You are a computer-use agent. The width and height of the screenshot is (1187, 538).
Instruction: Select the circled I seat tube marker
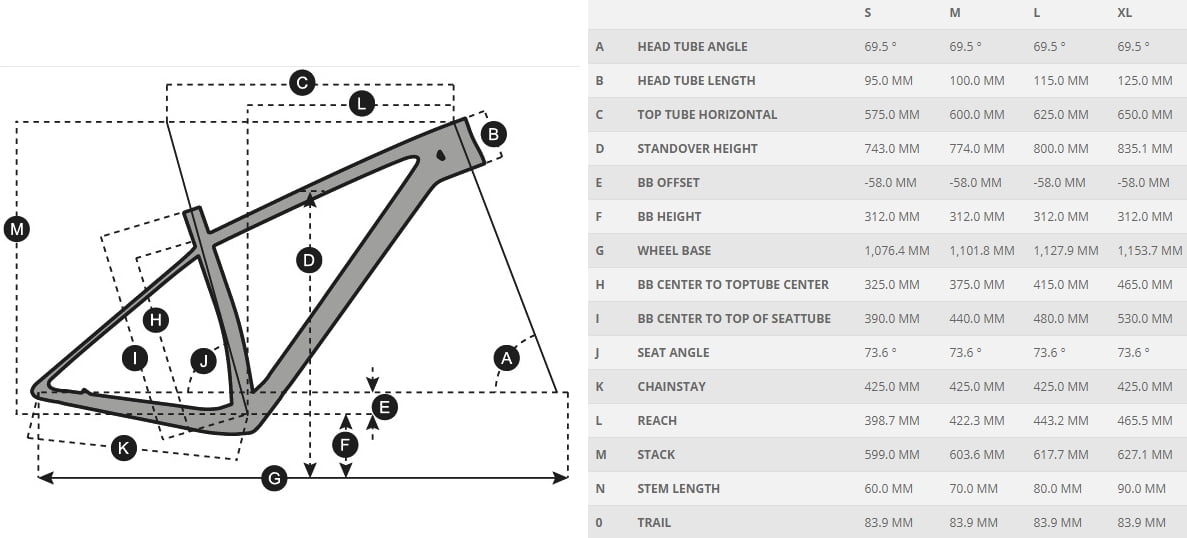[135, 358]
